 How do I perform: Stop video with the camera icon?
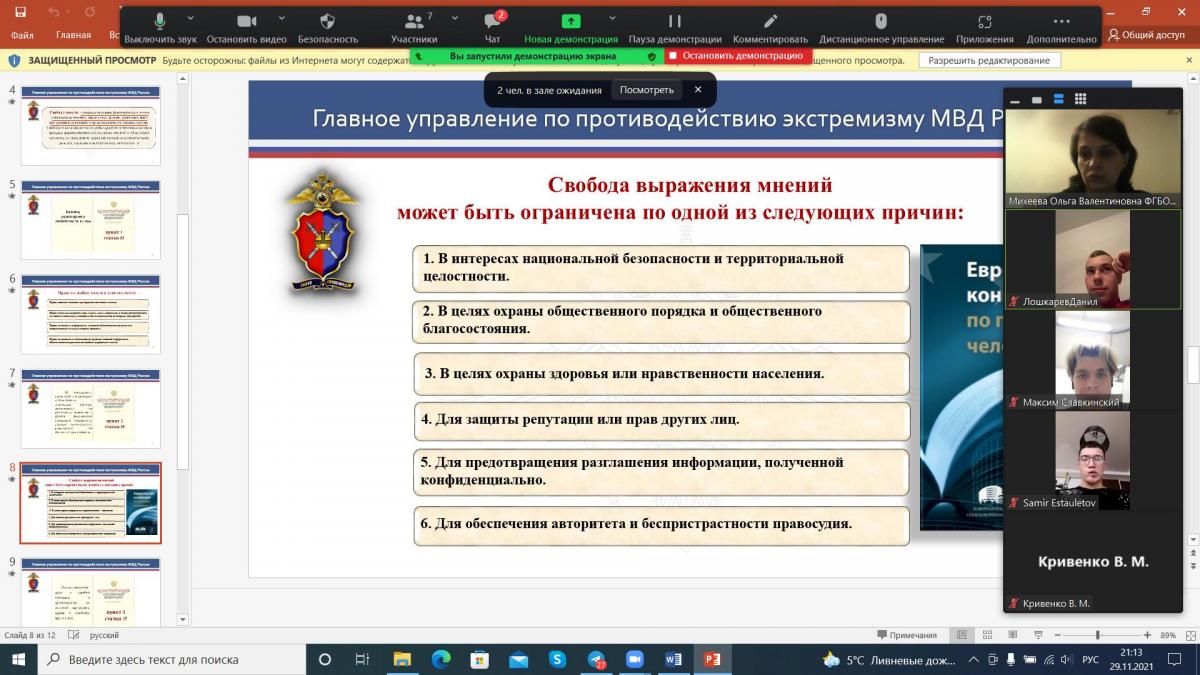tap(246, 28)
